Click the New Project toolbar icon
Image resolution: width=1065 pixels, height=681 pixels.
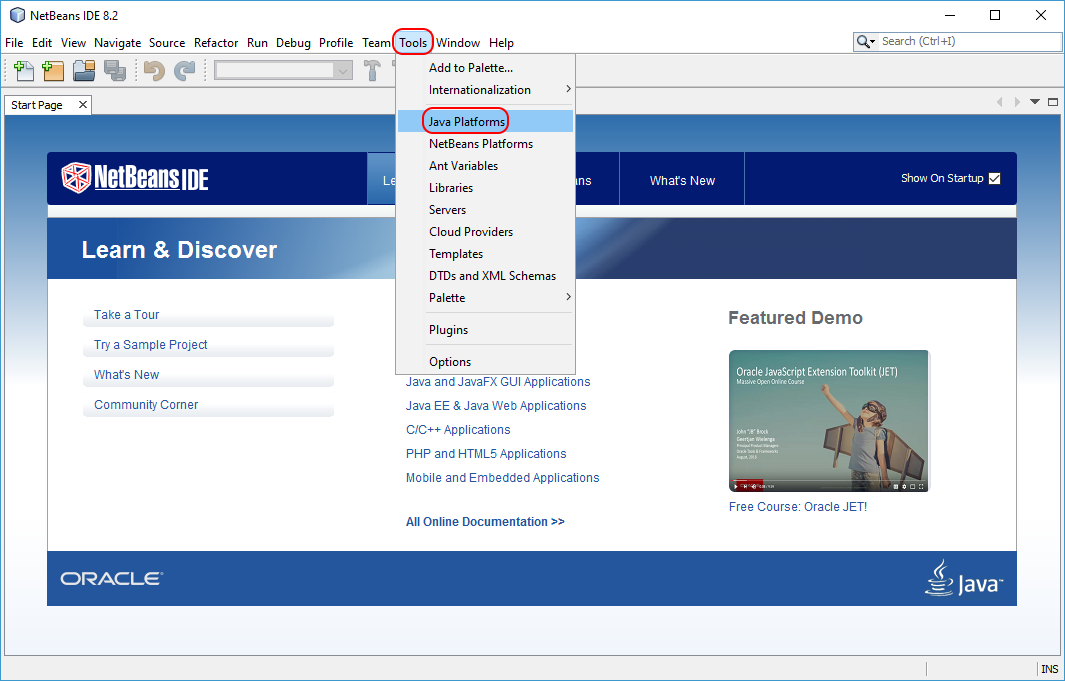coord(53,71)
